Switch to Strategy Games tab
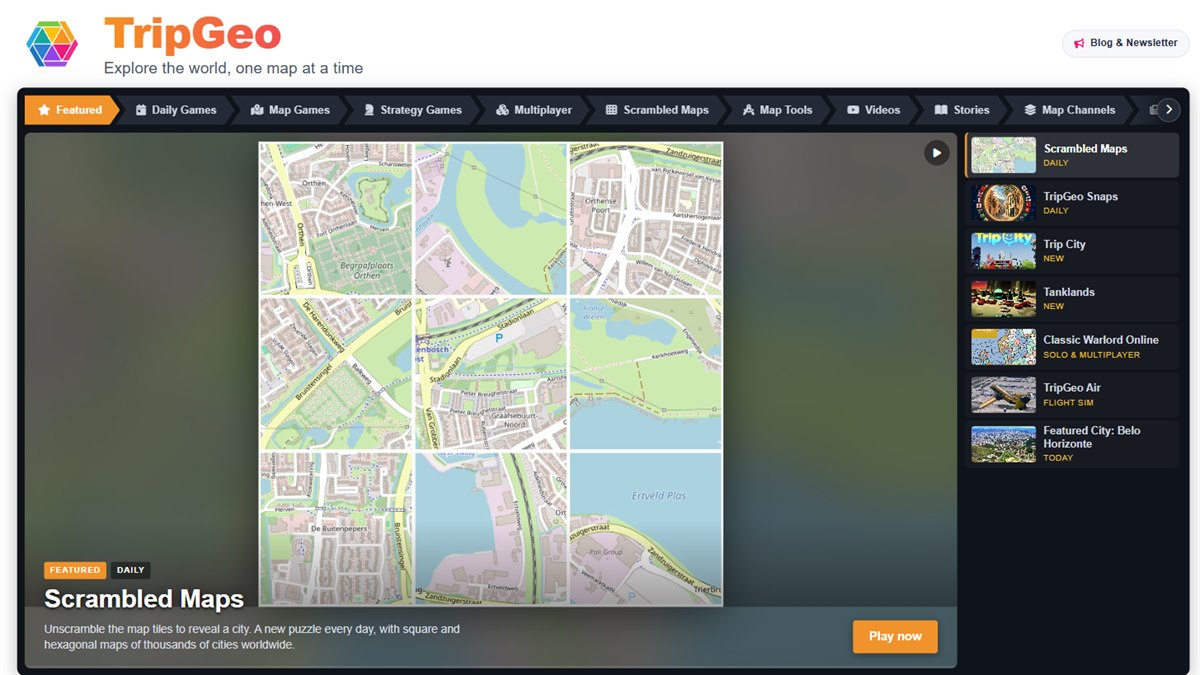Screen dimensions: 1200x675 click(x=412, y=110)
